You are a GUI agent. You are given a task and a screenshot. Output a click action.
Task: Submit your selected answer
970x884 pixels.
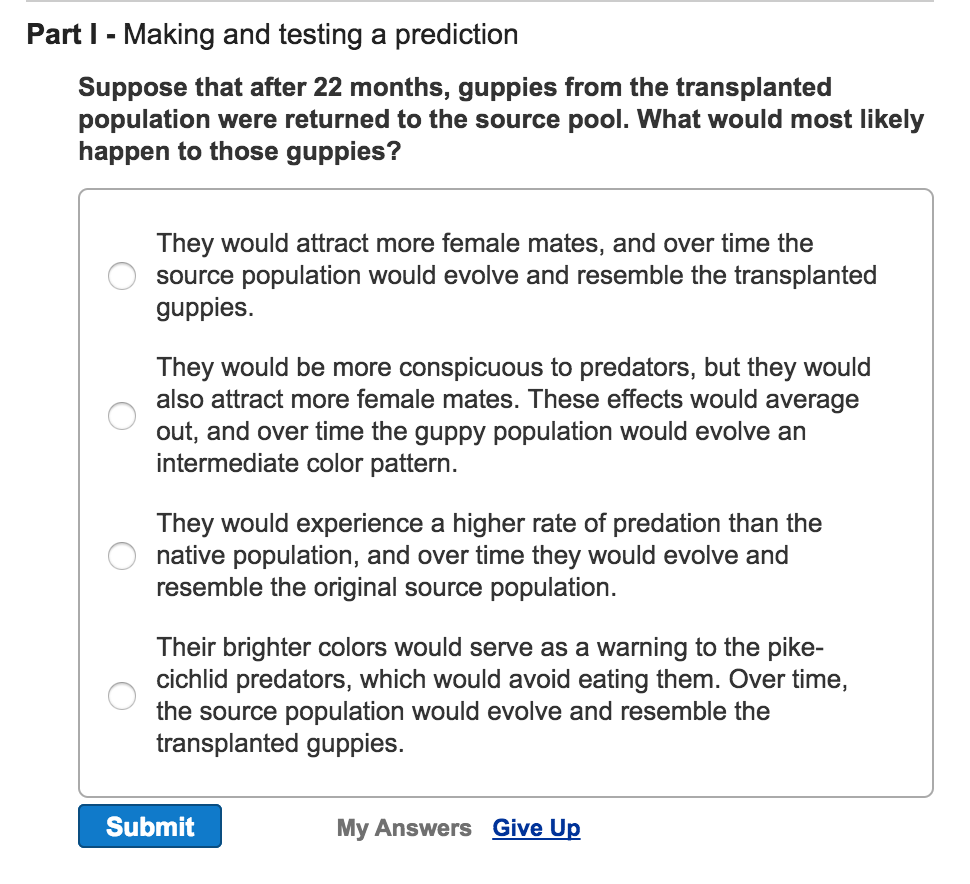click(149, 826)
